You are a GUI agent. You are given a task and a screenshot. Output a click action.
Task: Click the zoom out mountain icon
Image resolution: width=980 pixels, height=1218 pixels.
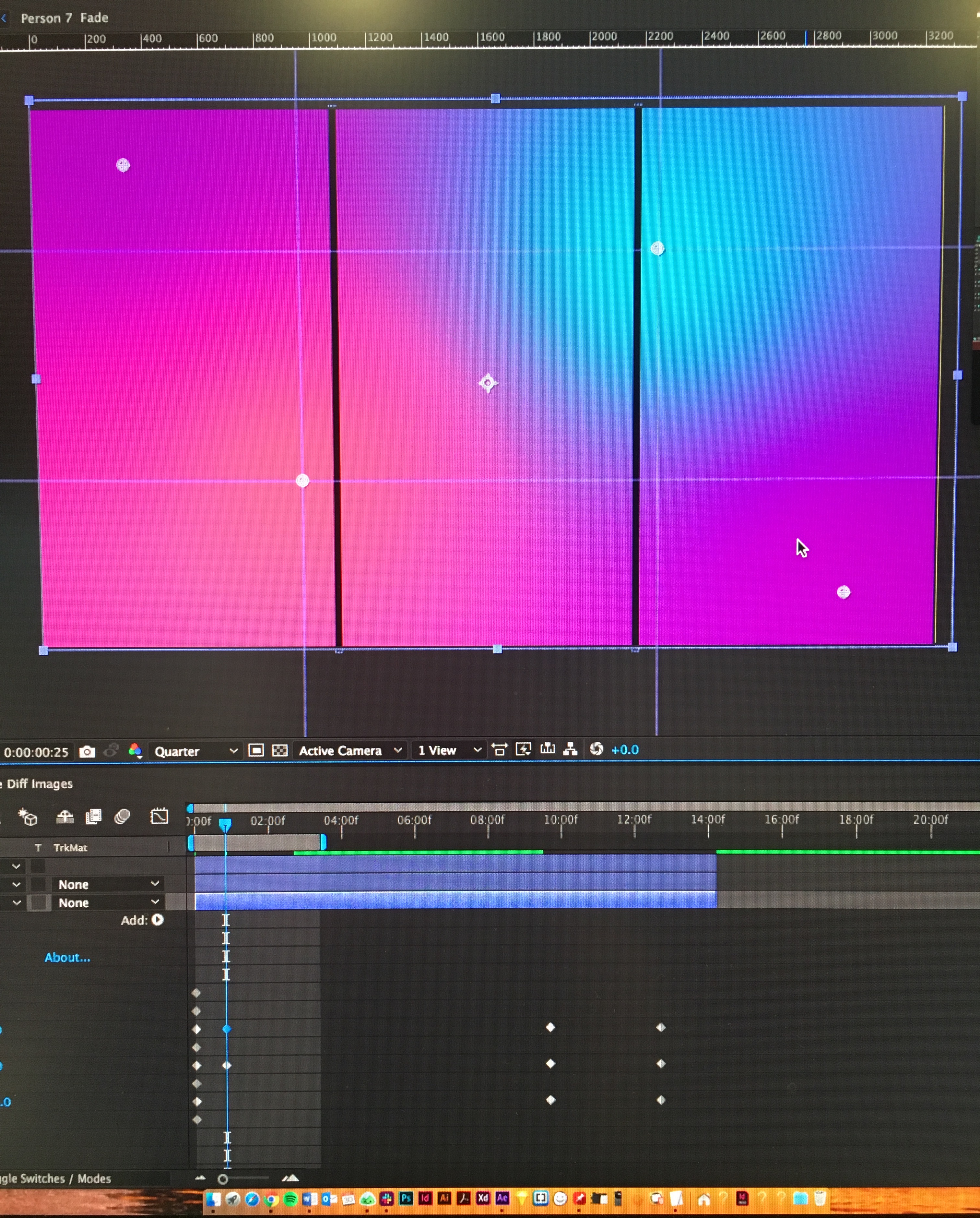pos(201,1178)
